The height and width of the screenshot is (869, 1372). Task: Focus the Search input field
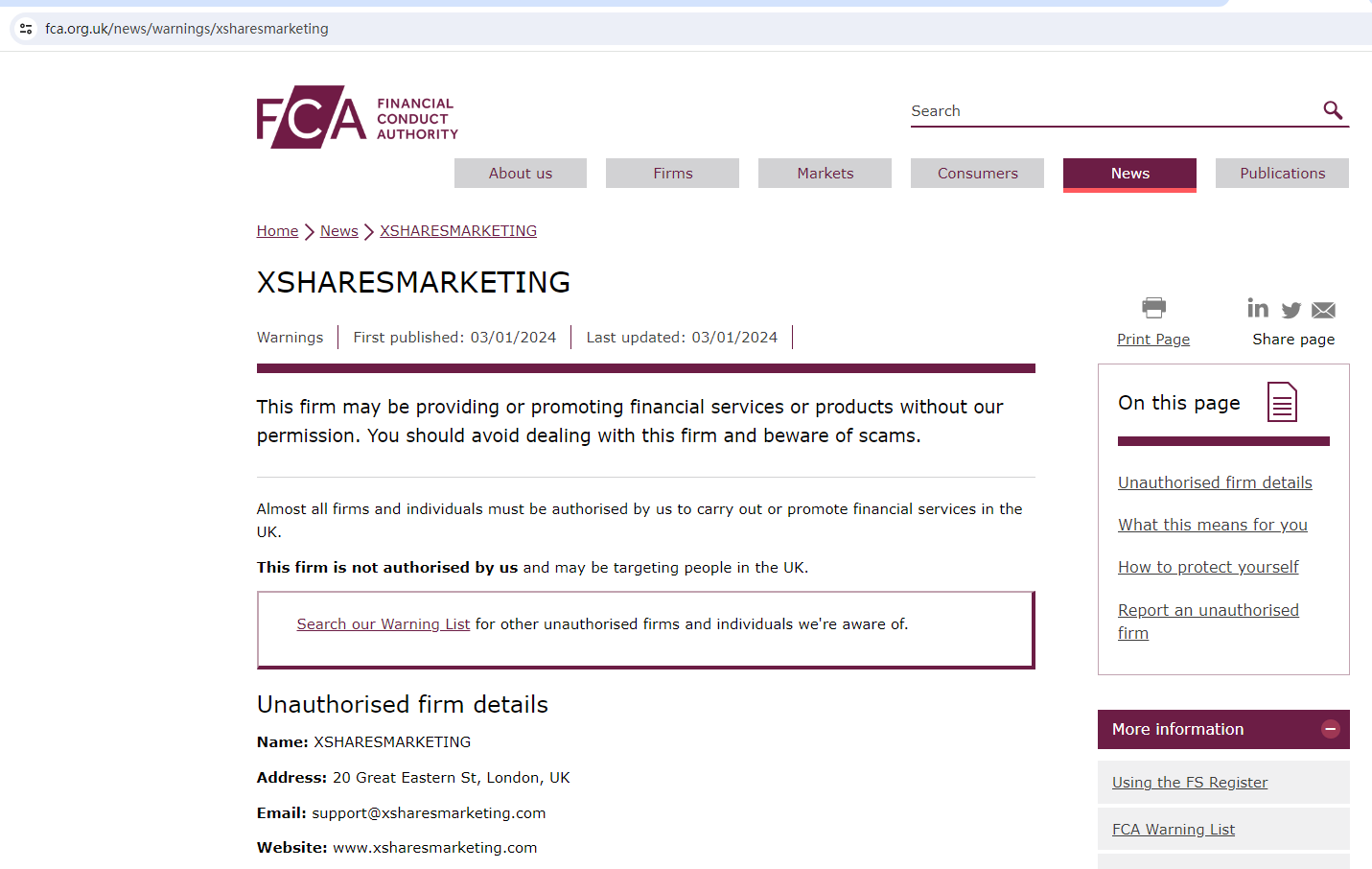(x=1112, y=111)
